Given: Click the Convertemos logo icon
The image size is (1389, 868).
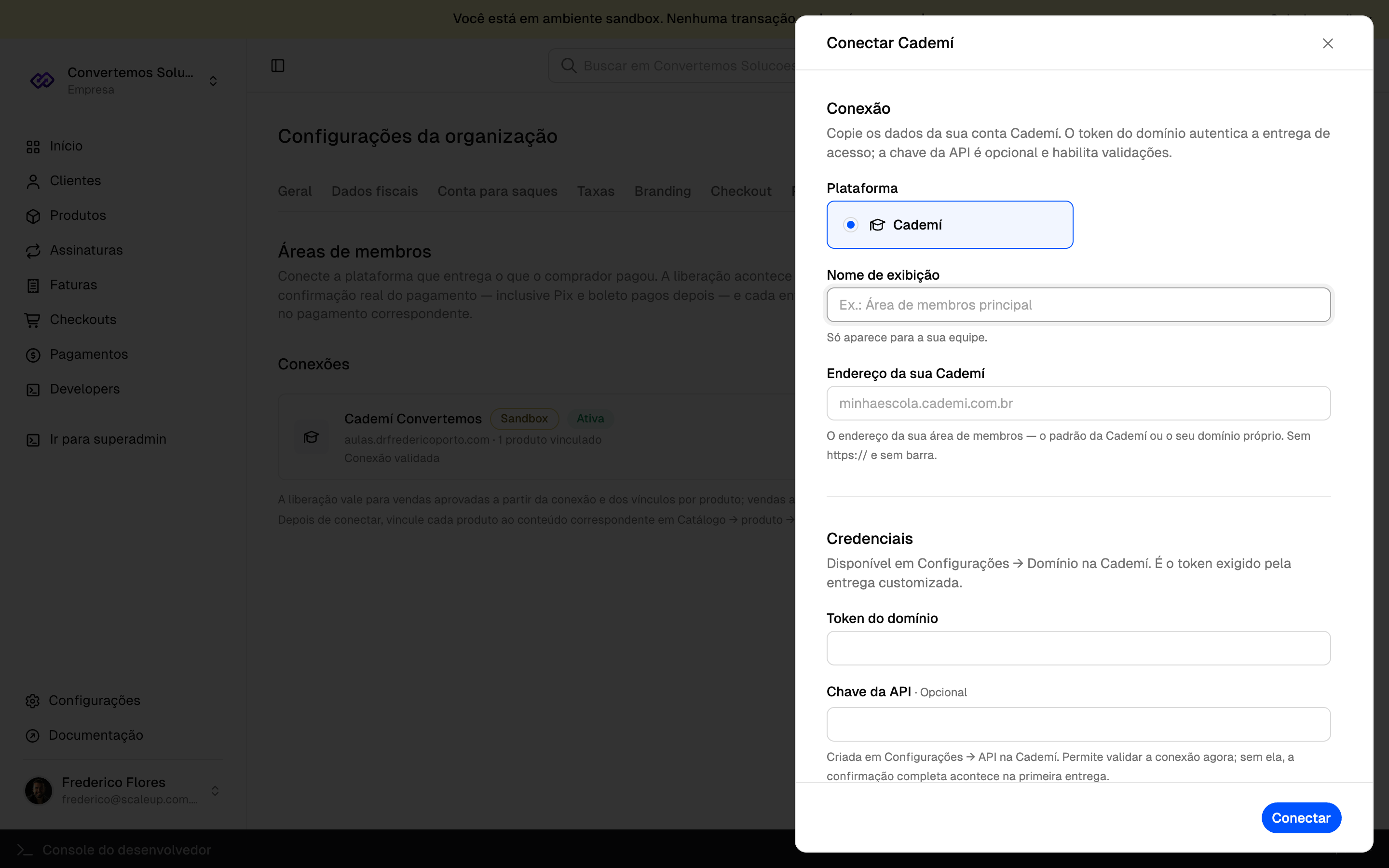Looking at the screenshot, I should tap(42, 81).
